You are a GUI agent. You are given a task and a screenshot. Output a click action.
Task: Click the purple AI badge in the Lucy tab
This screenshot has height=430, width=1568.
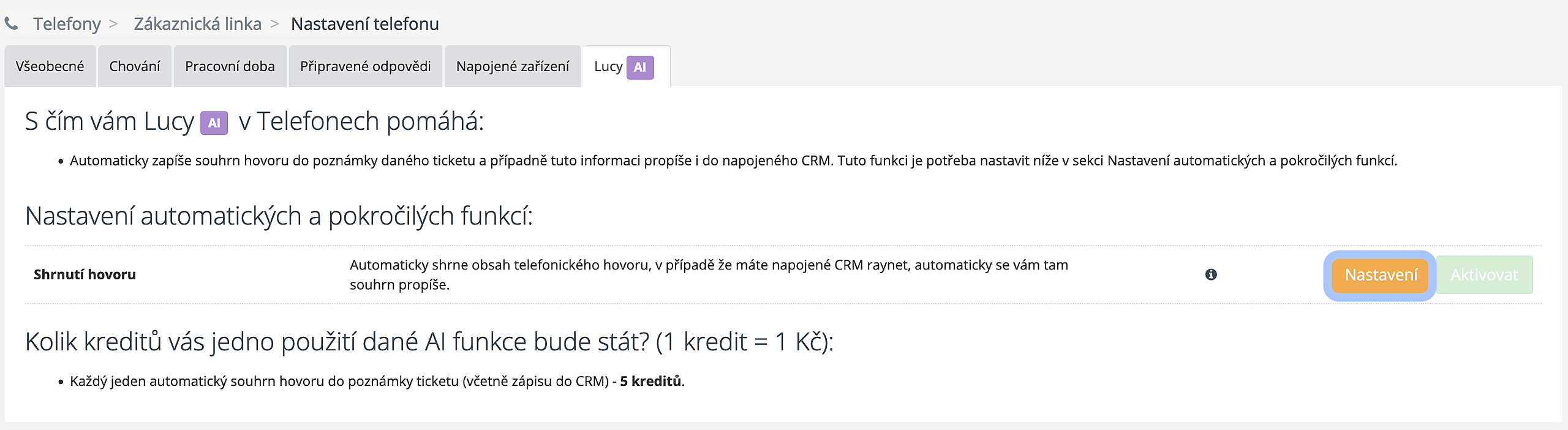pos(640,67)
